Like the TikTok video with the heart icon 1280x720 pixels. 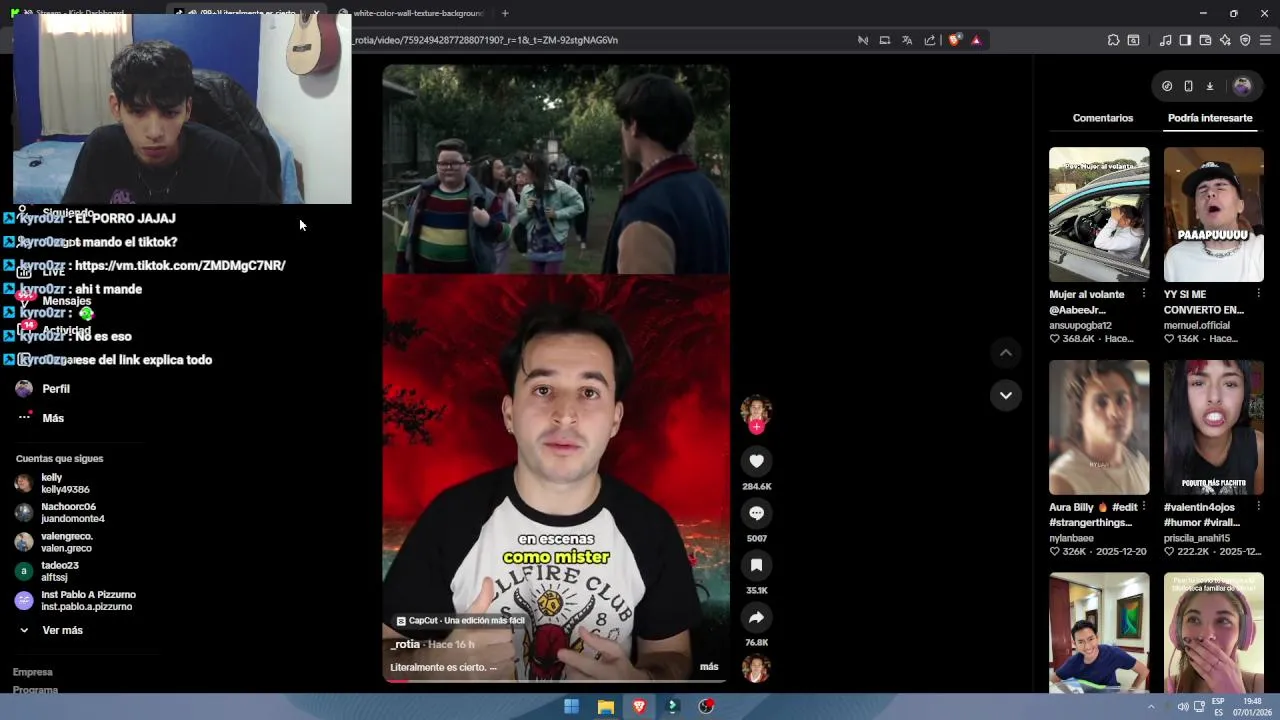(756, 461)
